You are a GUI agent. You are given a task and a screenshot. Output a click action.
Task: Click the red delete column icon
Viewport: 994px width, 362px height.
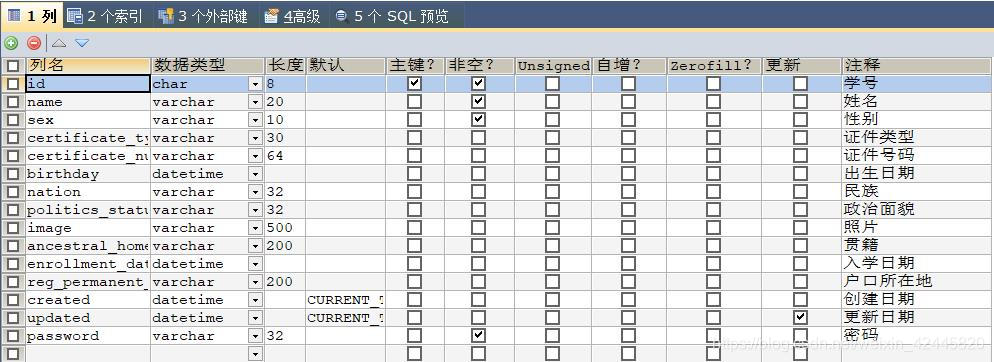pyautogui.click(x=34, y=43)
